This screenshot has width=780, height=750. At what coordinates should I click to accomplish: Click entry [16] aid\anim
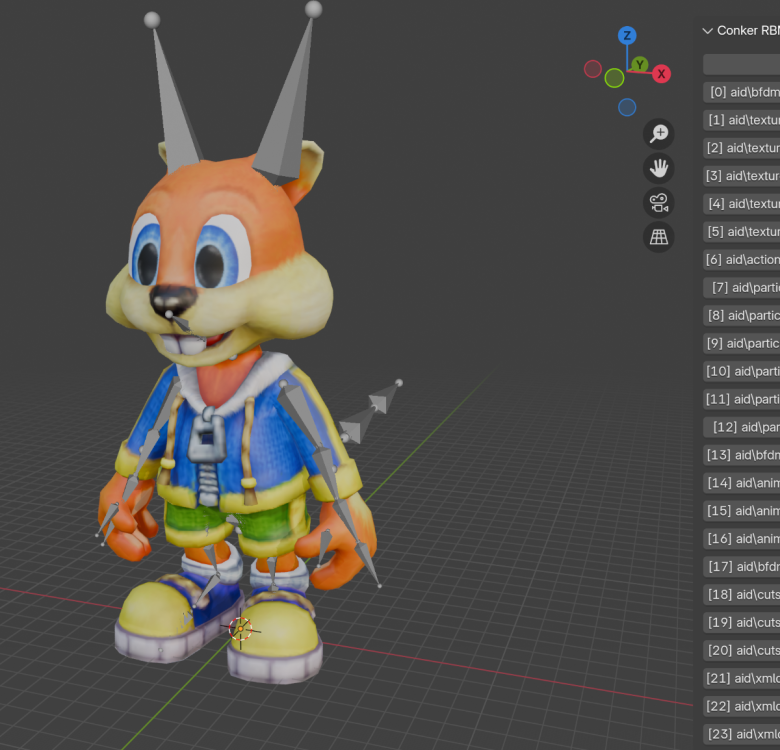tap(741, 538)
